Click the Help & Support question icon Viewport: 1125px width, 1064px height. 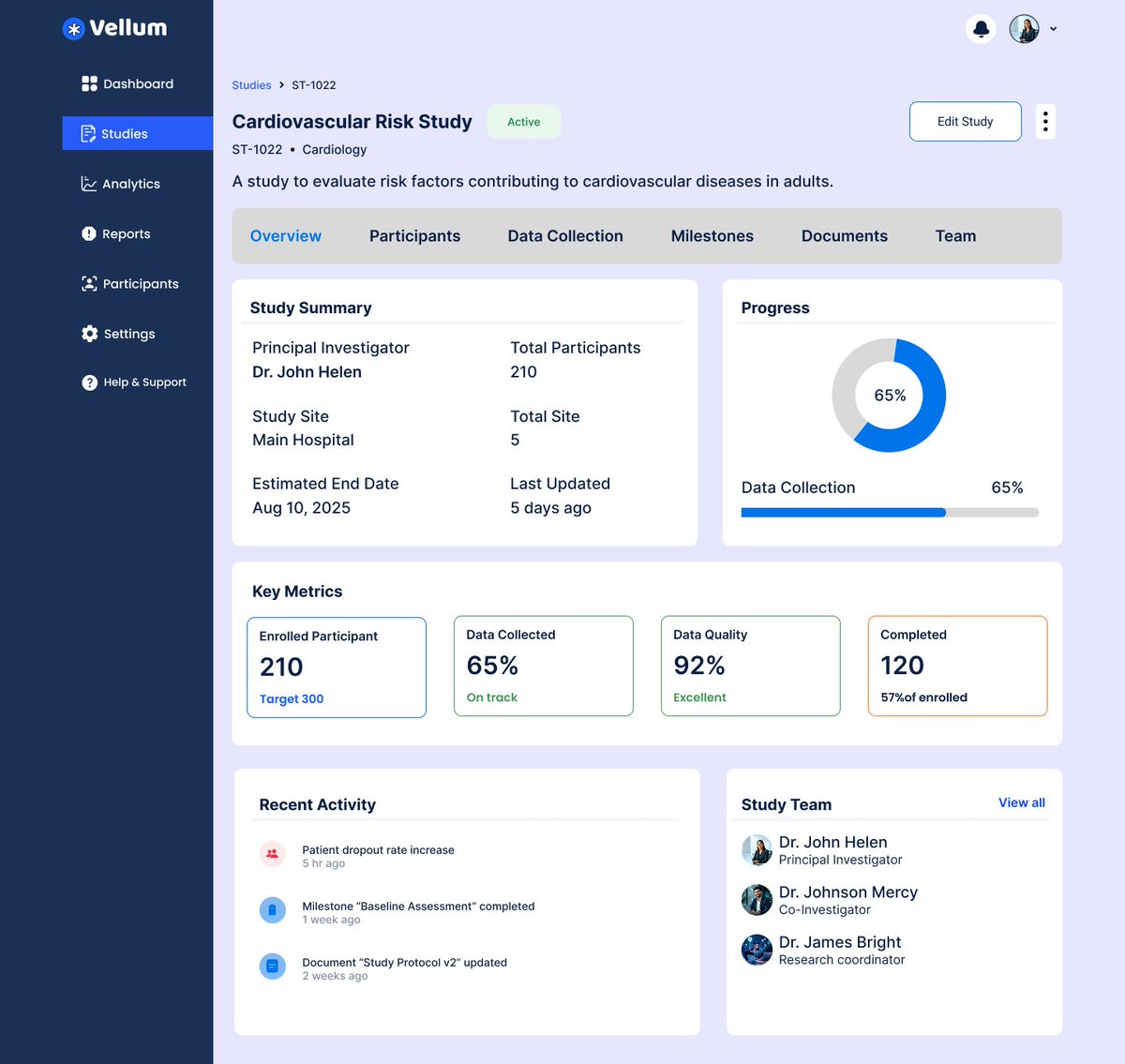click(88, 382)
